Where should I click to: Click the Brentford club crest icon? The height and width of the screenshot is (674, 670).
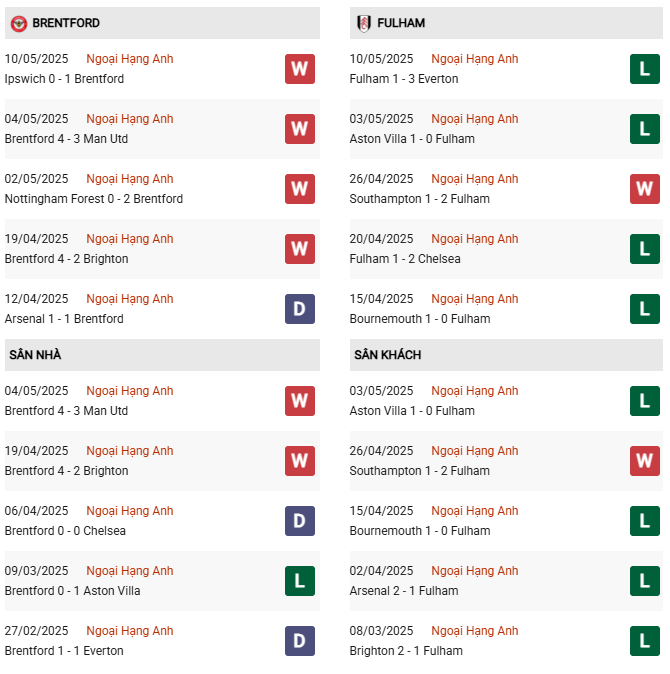click(18, 23)
